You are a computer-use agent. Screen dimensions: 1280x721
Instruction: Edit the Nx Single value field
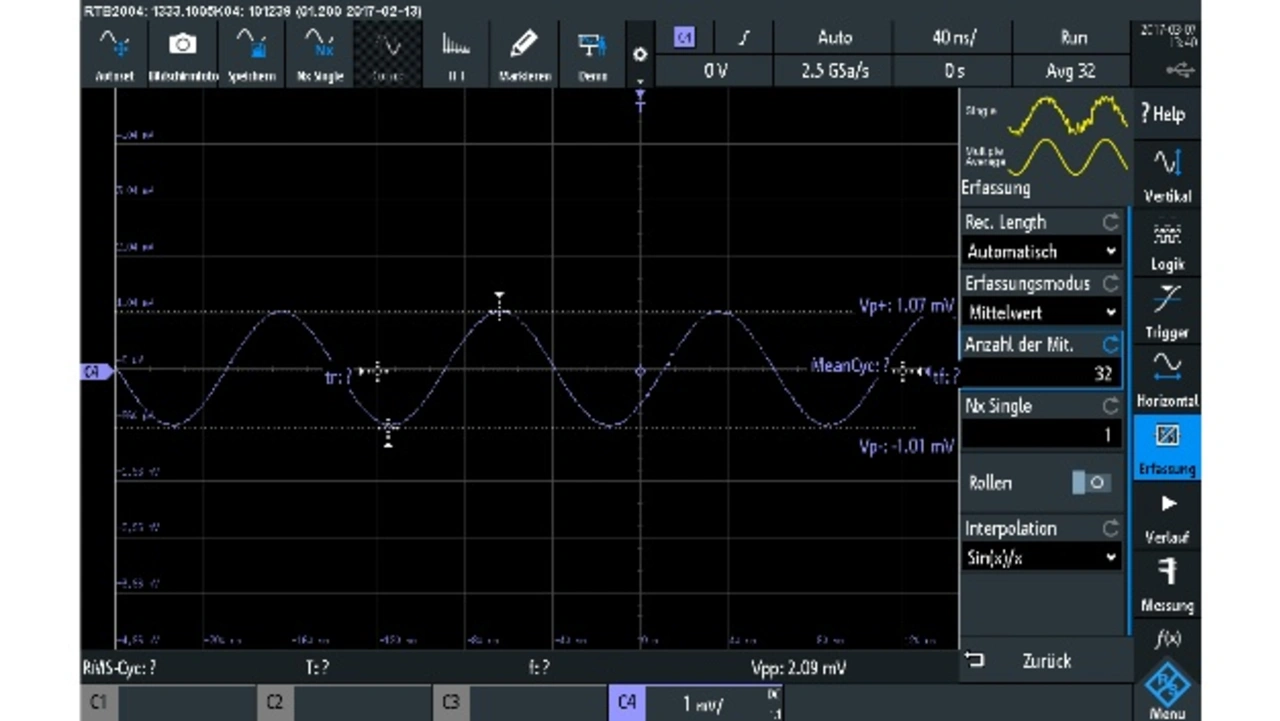pyautogui.click(x=1041, y=435)
